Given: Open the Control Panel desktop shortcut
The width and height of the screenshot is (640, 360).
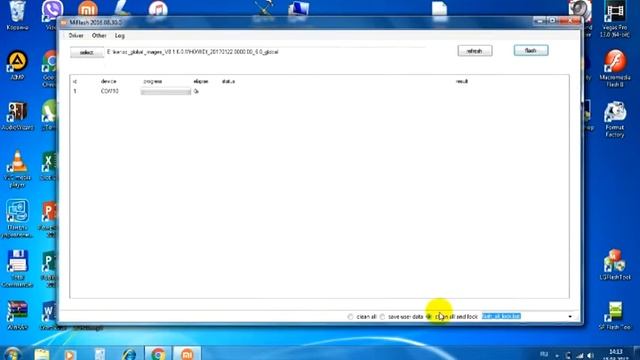Looking at the screenshot, I should tap(17, 219).
